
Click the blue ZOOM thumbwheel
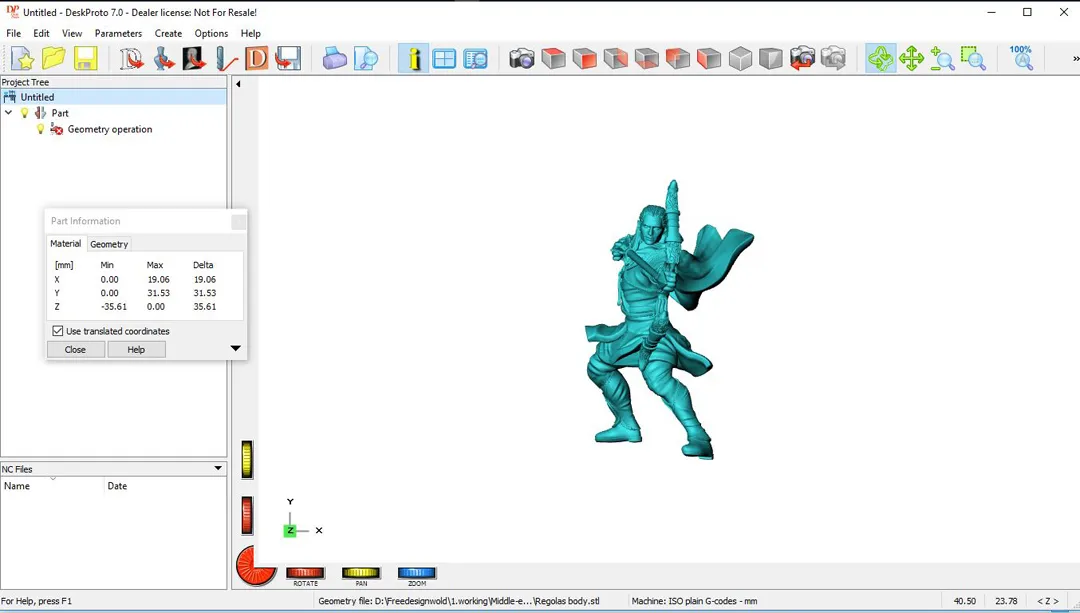pos(417,572)
